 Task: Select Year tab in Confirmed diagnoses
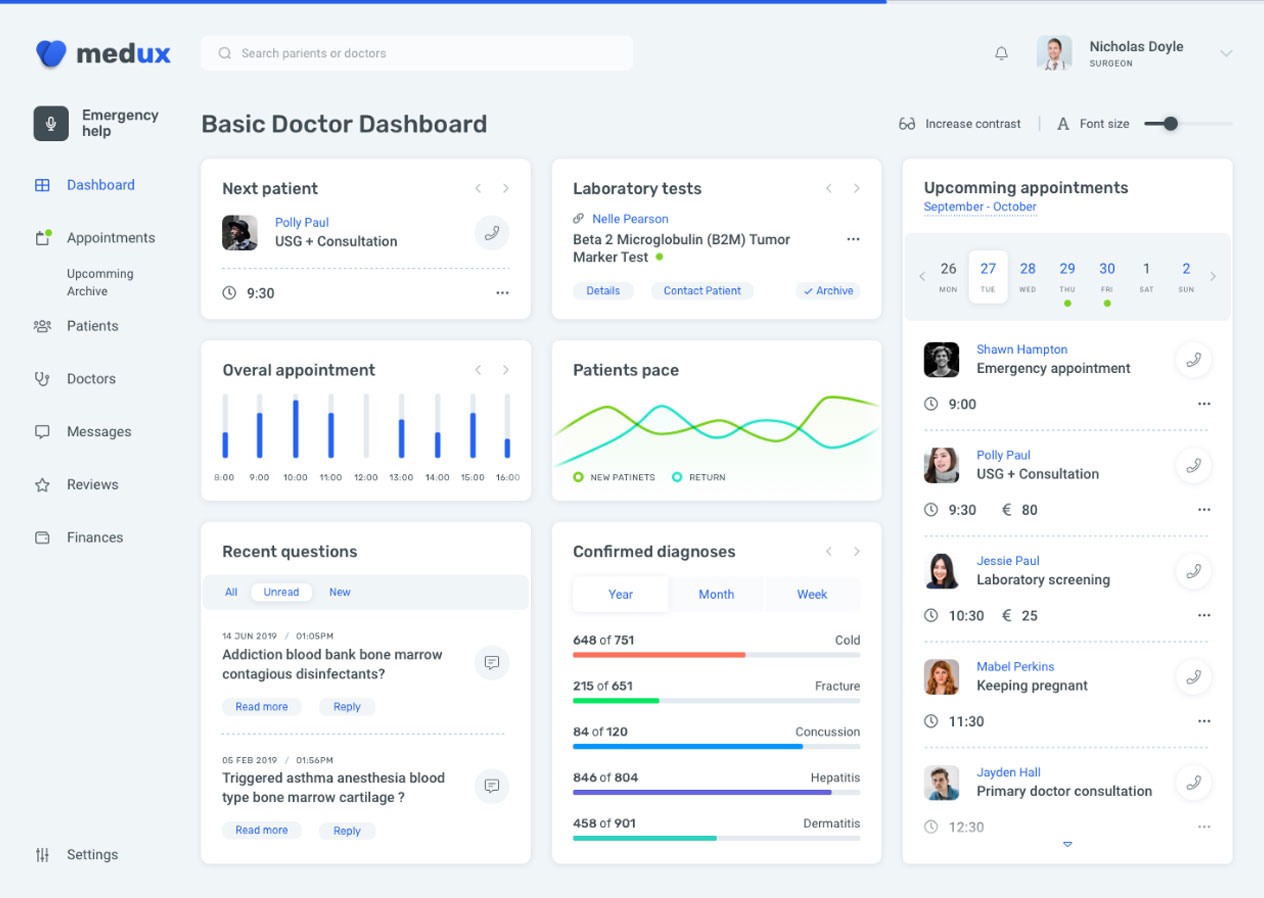pyautogui.click(x=621, y=594)
